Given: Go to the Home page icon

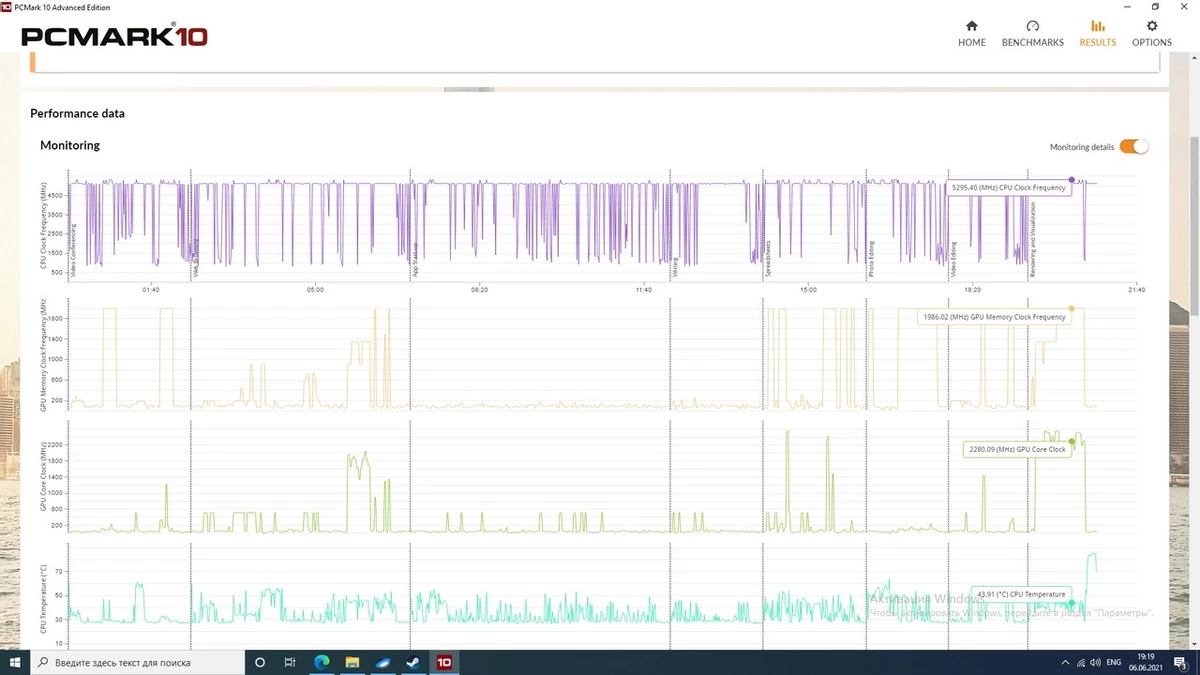Looking at the screenshot, I should (x=971, y=27).
